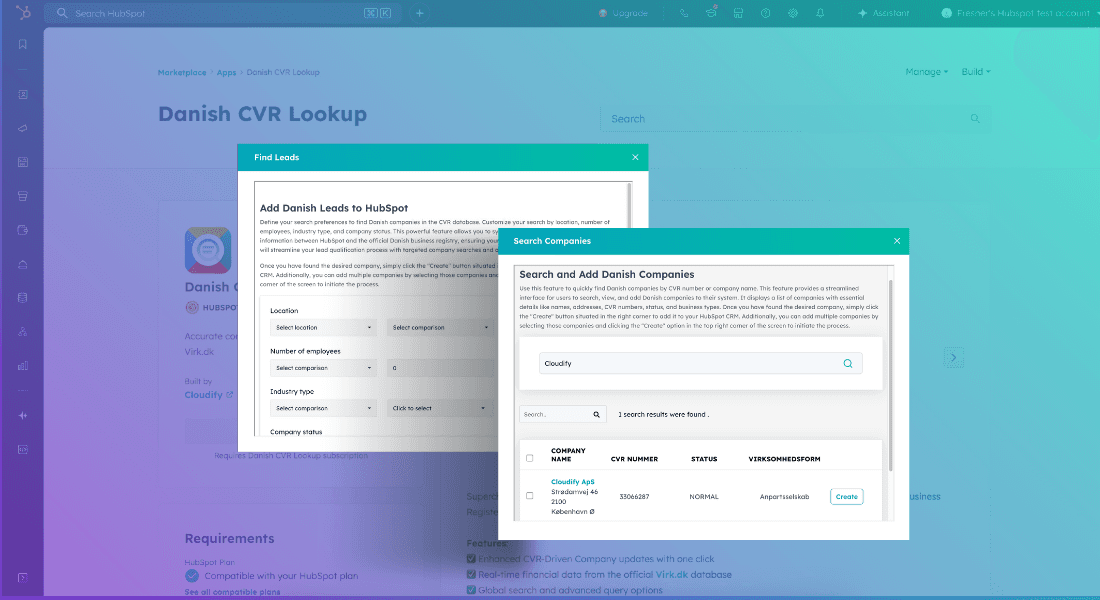Go to Marketplace breadcrumb

(x=182, y=72)
